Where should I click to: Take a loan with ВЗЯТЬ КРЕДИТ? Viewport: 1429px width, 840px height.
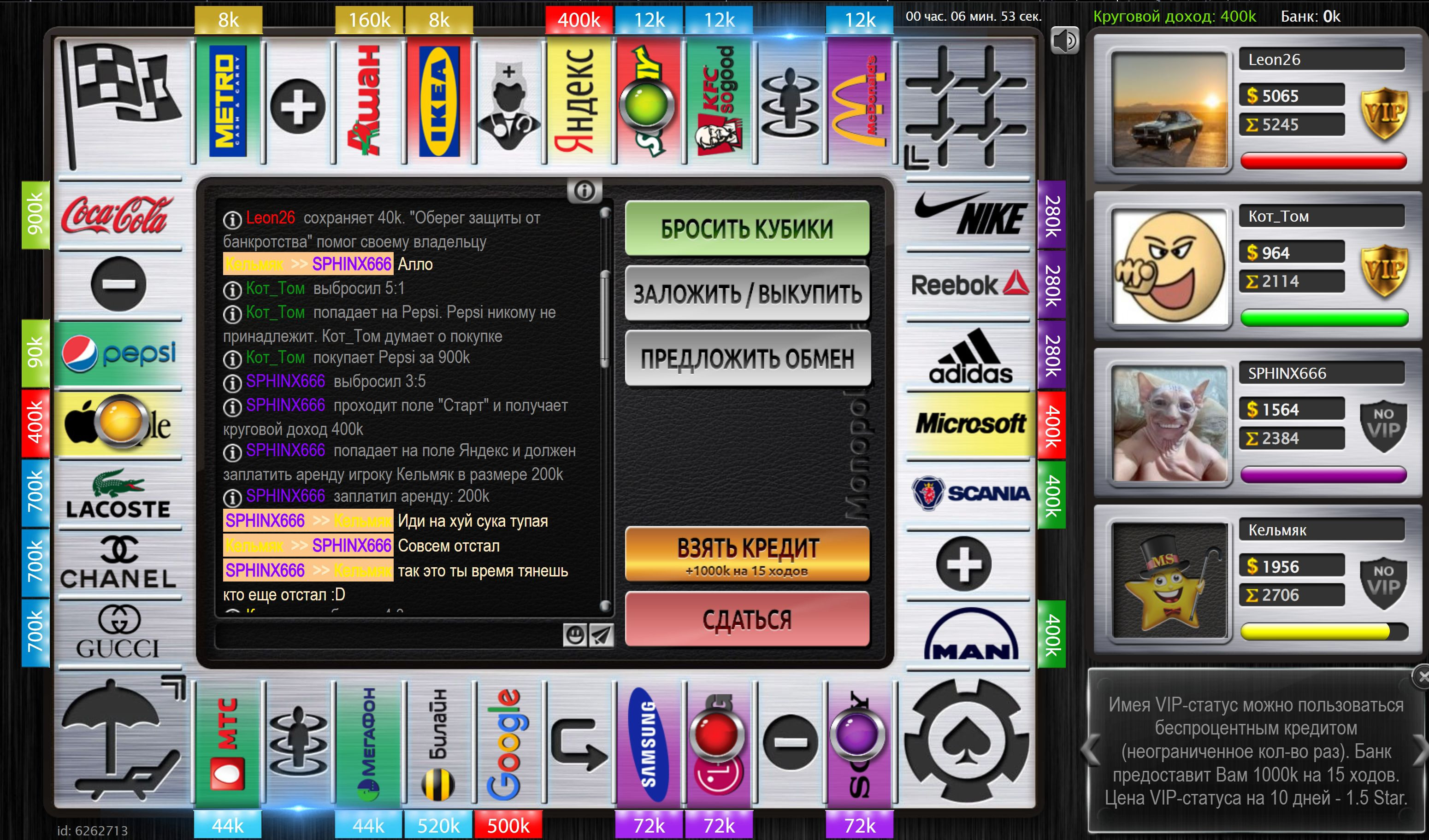747,555
